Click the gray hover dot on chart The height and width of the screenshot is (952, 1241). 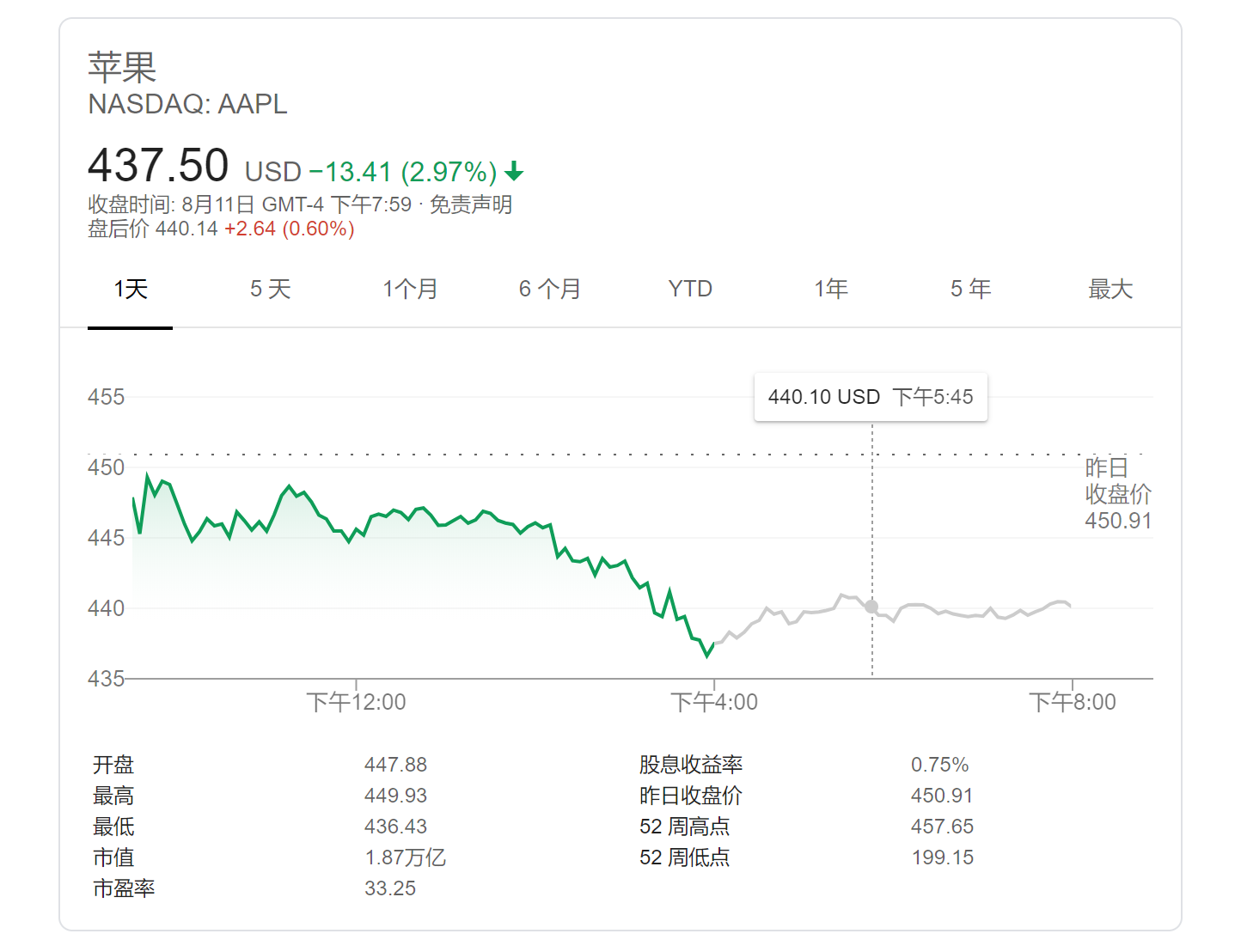871,607
